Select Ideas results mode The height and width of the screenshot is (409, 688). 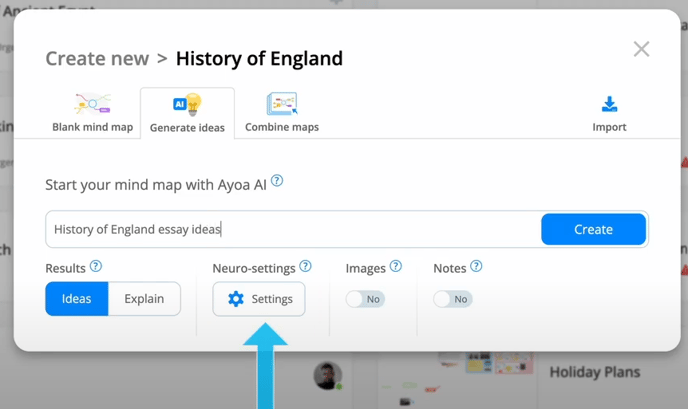pyautogui.click(x=77, y=299)
